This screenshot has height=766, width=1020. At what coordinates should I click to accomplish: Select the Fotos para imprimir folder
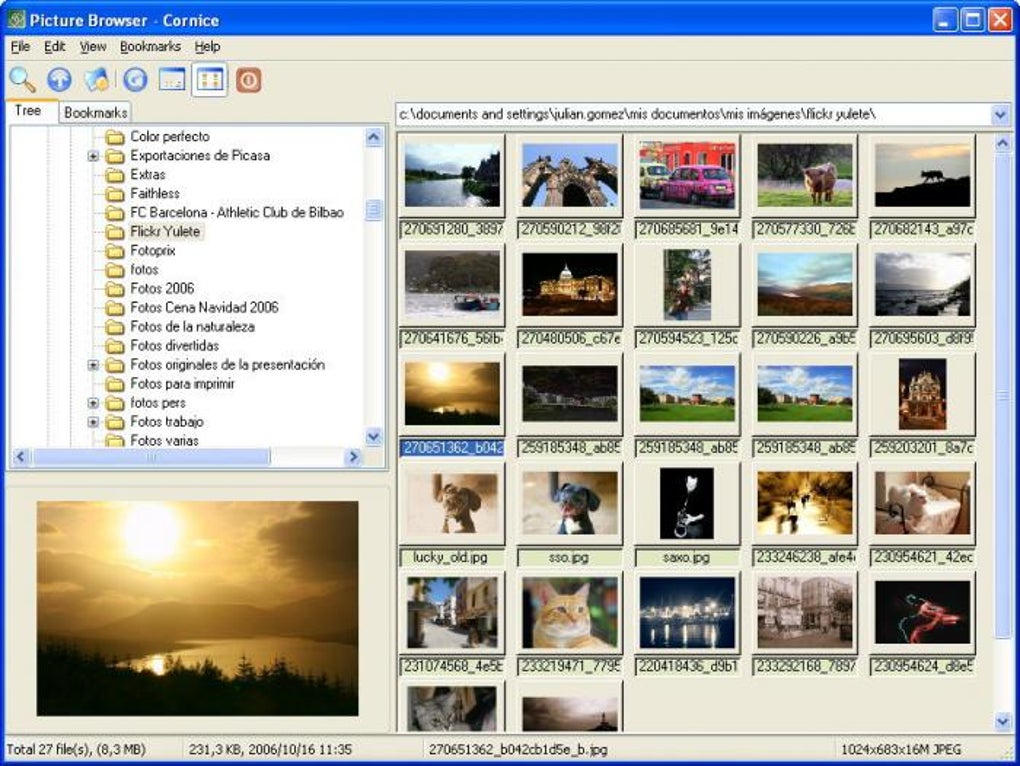[182, 384]
